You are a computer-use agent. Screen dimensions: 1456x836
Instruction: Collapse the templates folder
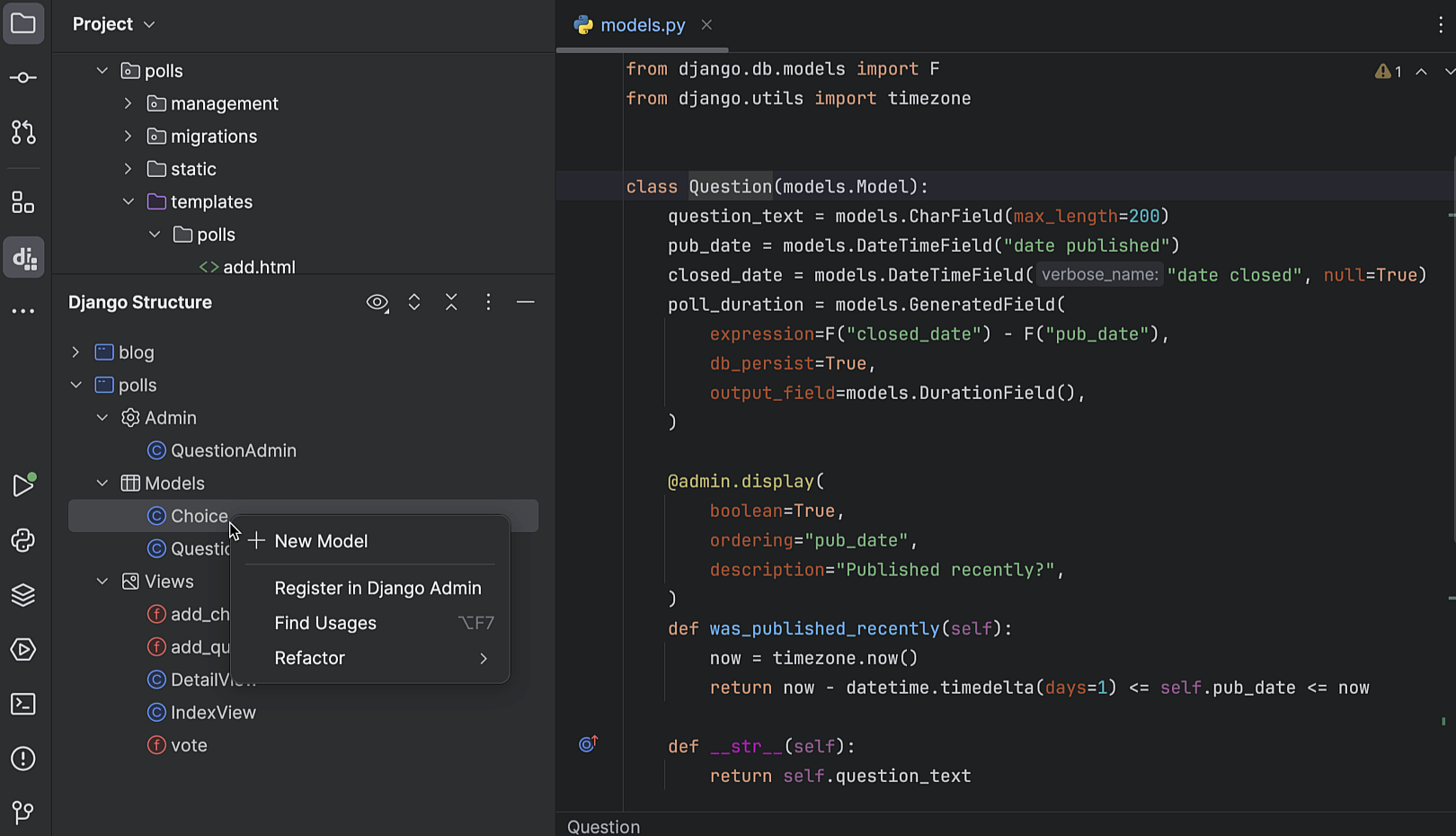[x=129, y=202]
